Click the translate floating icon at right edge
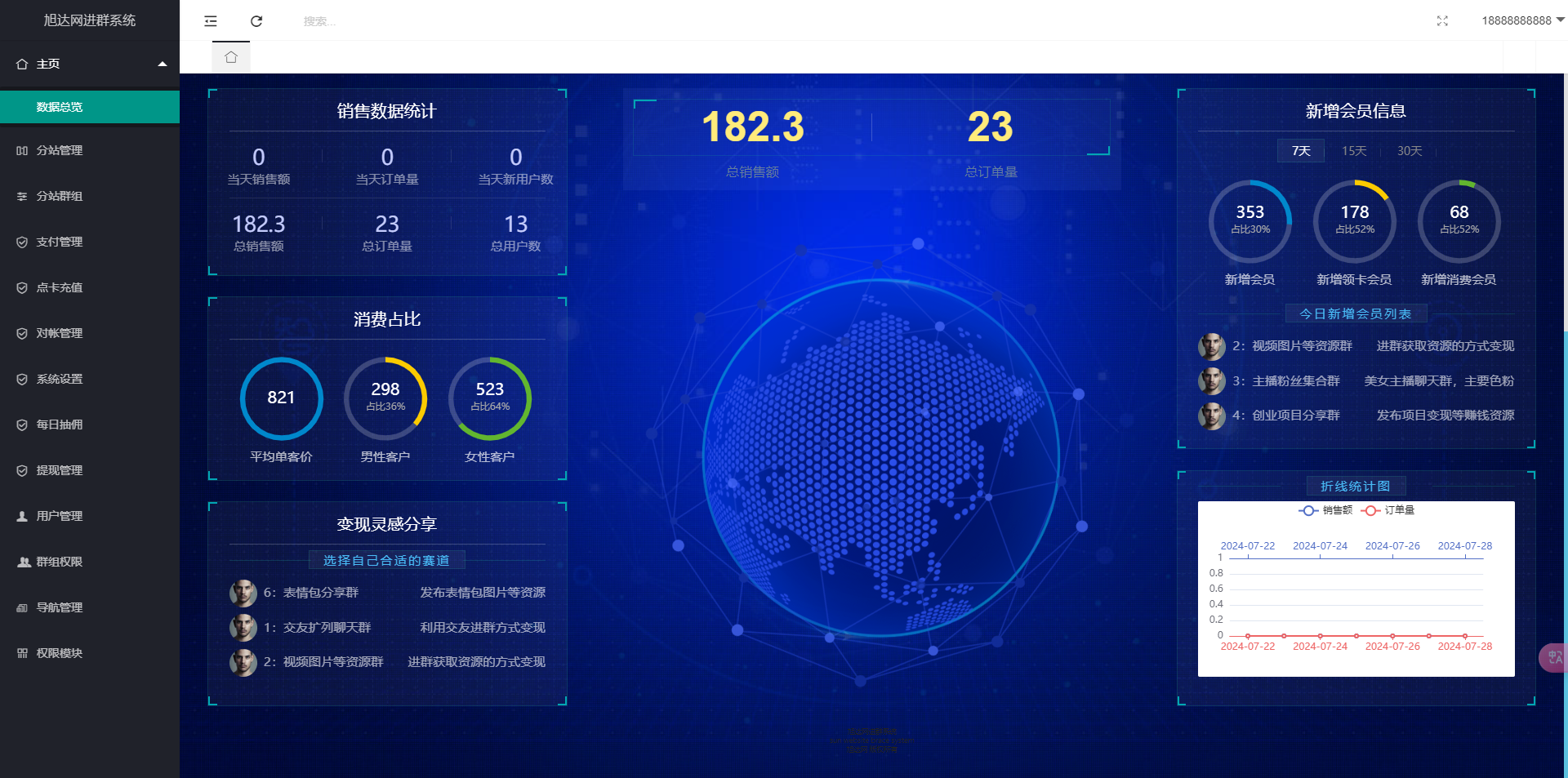This screenshot has height=778, width=1568. pos(1553,658)
